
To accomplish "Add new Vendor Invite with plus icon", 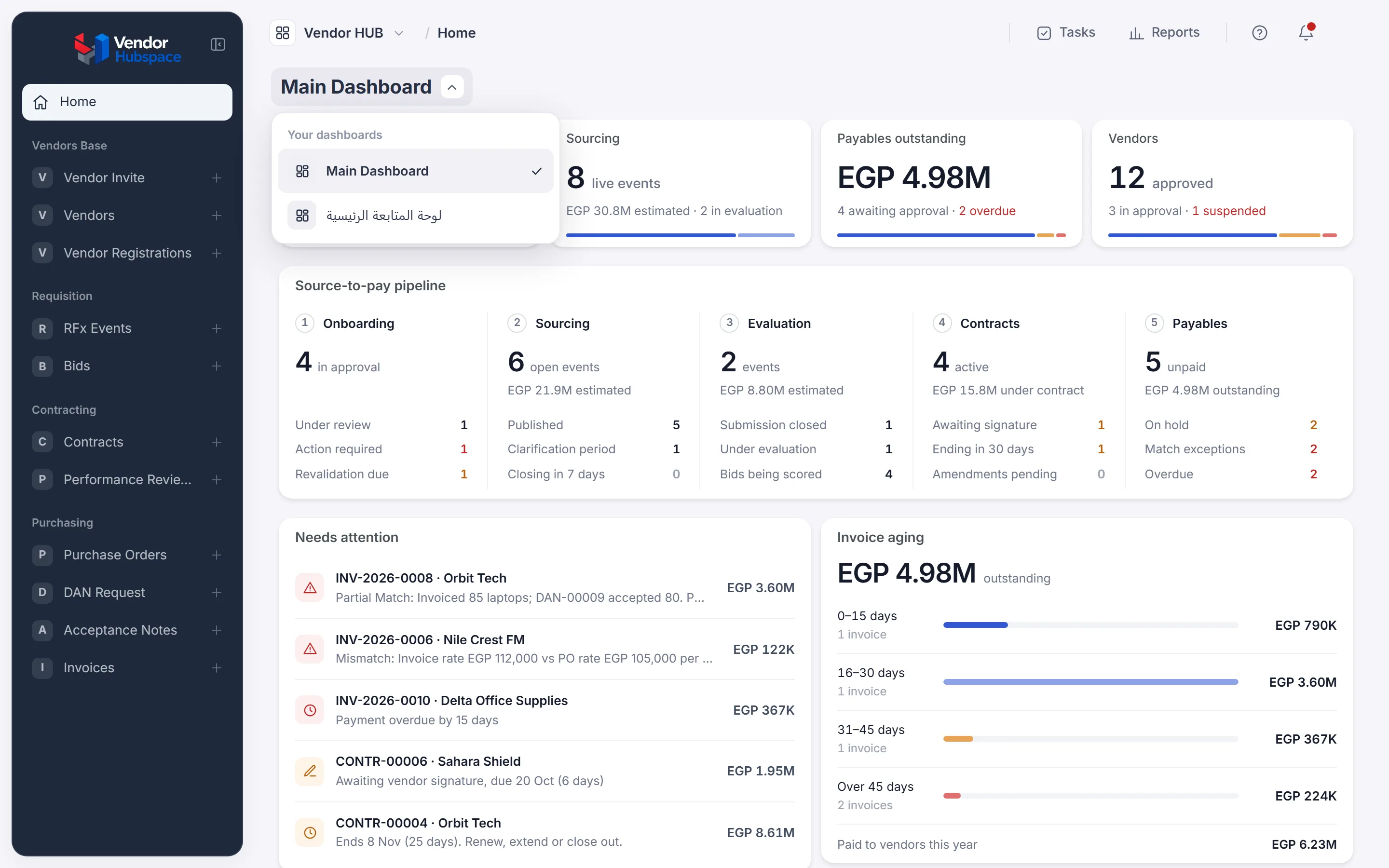I will click(217, 178).
